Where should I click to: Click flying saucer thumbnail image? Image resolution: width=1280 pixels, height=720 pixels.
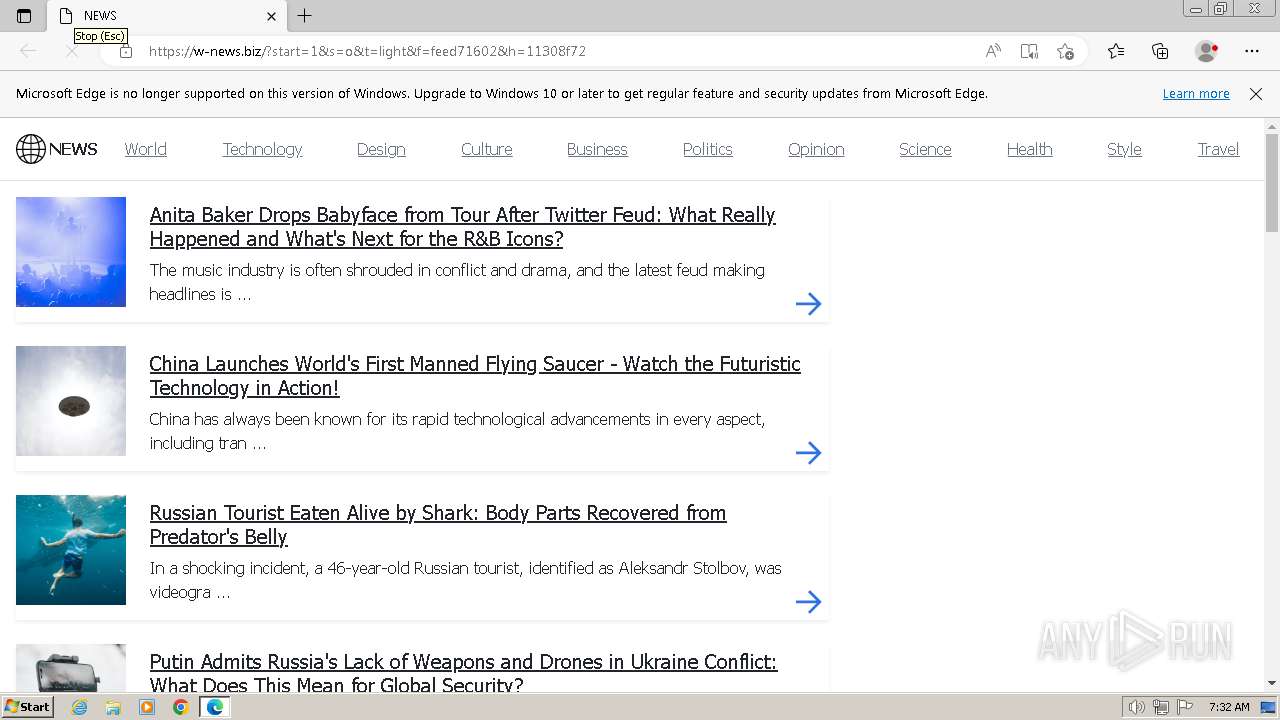click(x=71, y=401)
